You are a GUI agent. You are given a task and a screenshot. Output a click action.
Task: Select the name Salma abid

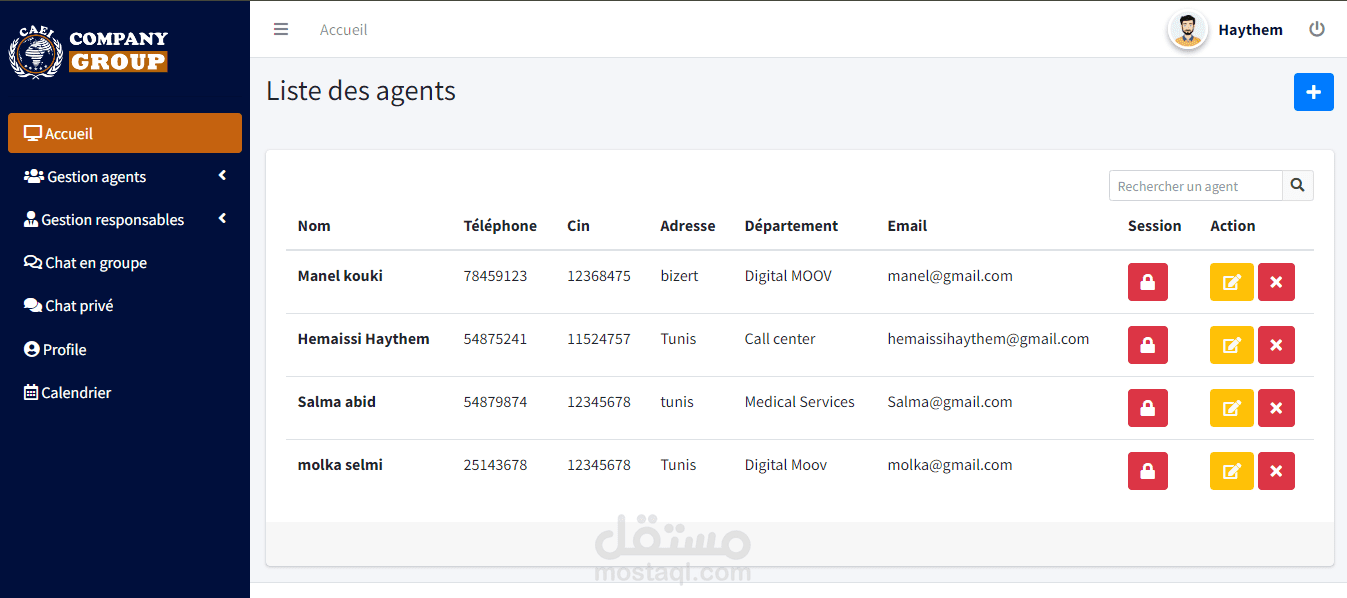[x=337, y=402]
